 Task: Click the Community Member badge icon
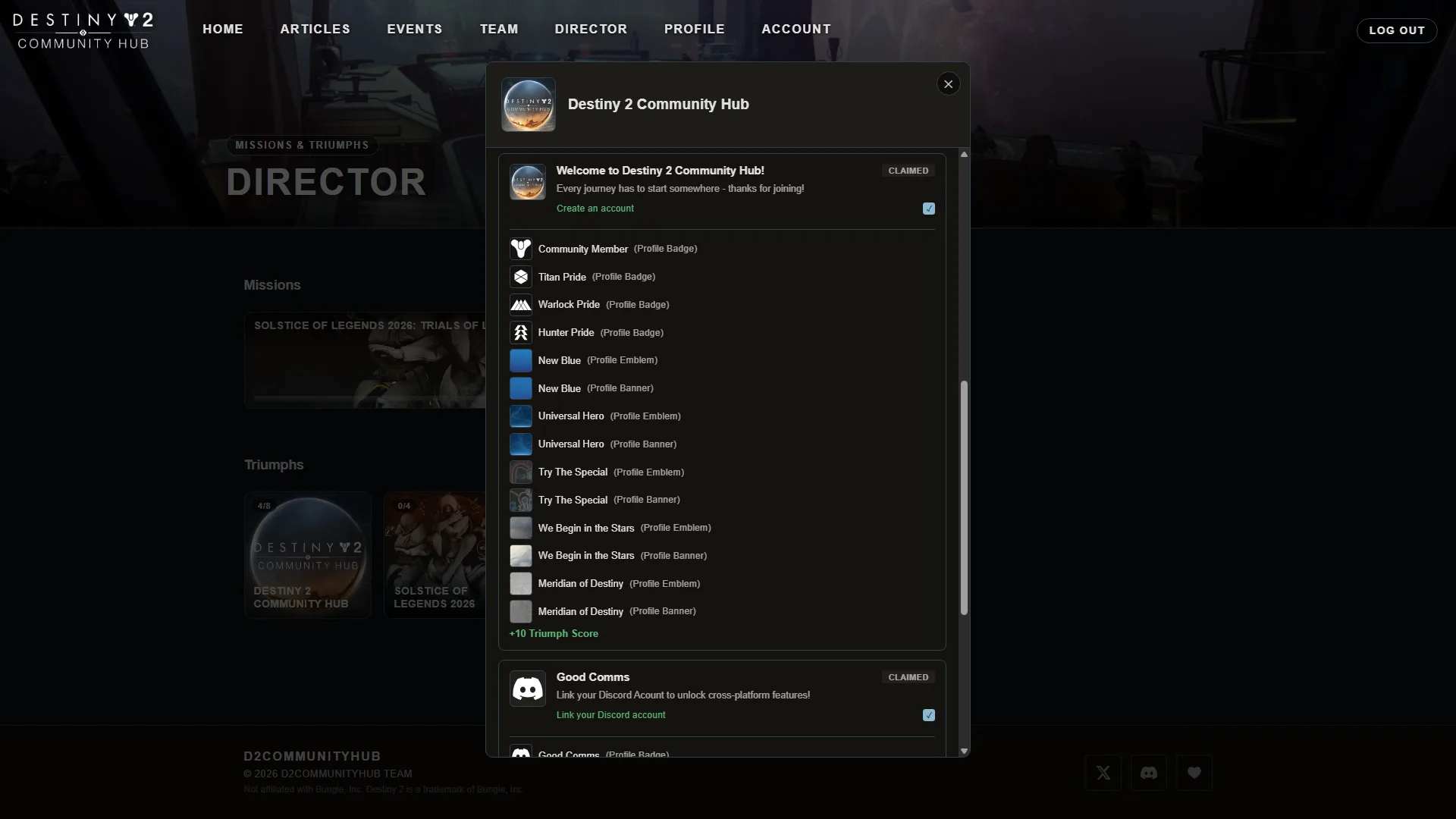pyautogui.click(x=521, y=249)
